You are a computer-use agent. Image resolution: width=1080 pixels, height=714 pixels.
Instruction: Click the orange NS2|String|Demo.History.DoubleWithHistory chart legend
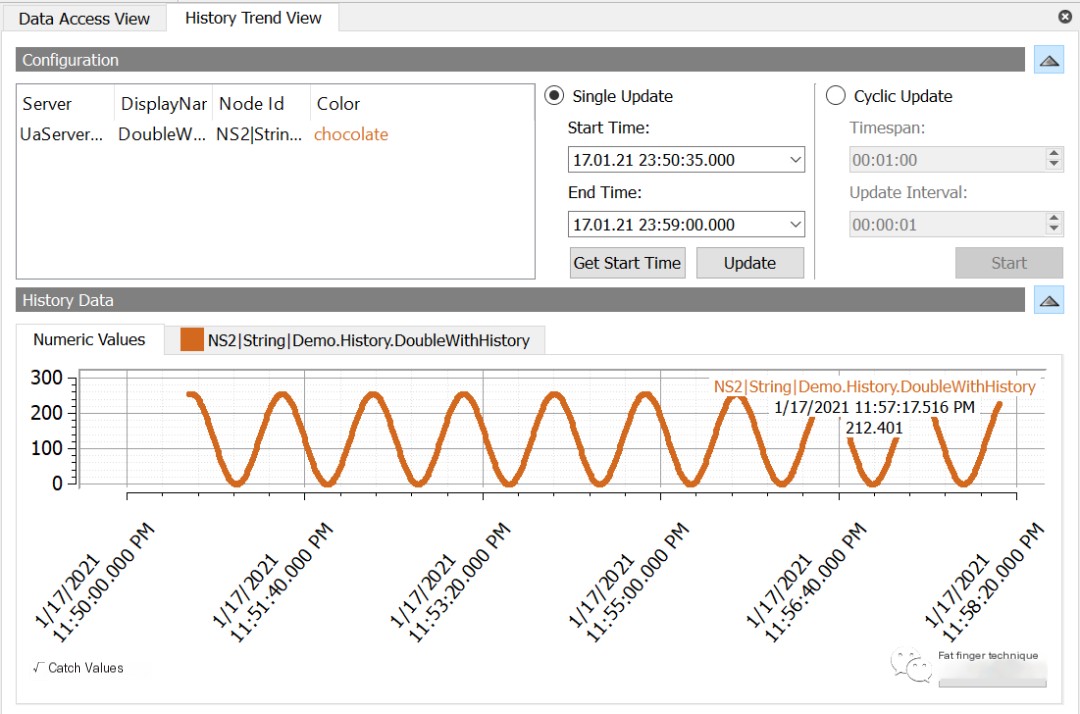click(x=875, y=386)
